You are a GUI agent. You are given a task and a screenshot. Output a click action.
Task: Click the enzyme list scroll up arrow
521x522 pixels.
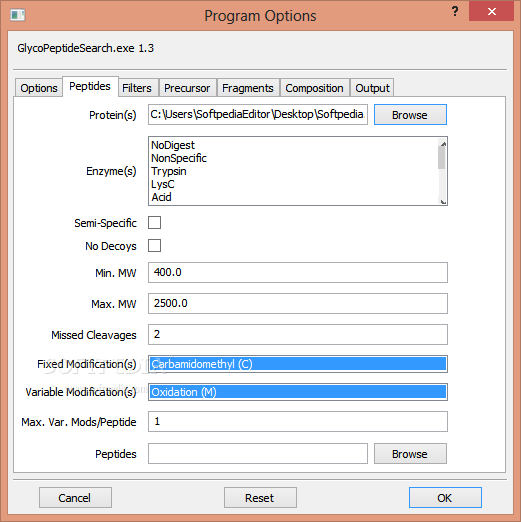(x=443, y=144)
